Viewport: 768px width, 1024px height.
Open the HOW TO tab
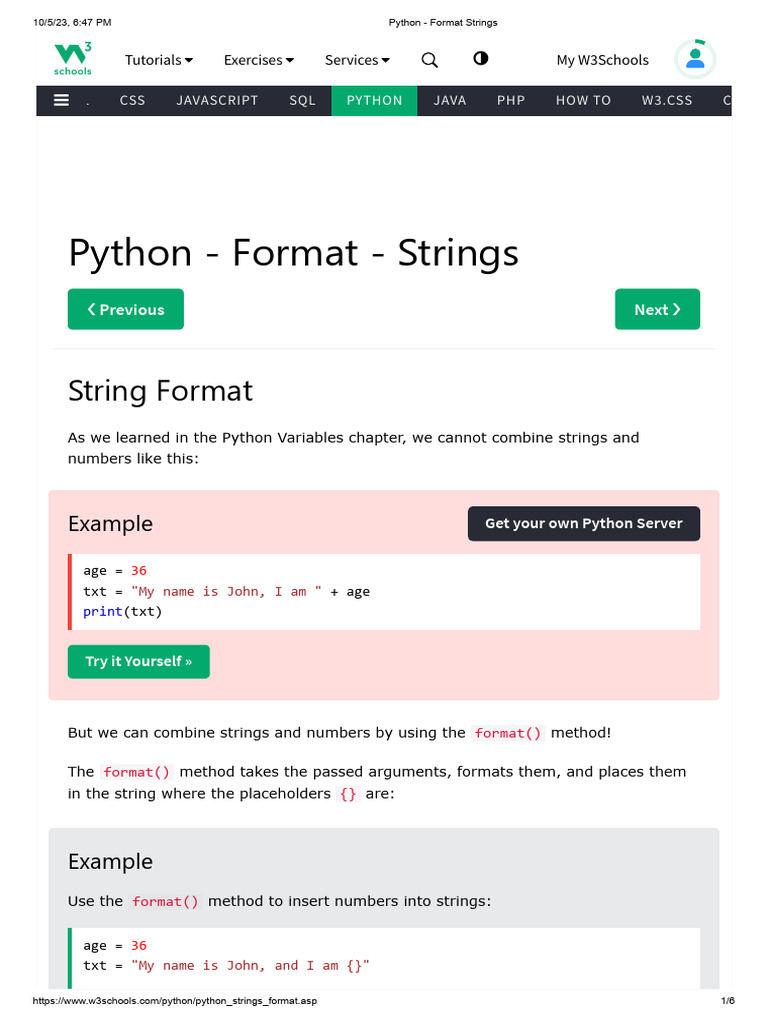(x=583, y=100)
